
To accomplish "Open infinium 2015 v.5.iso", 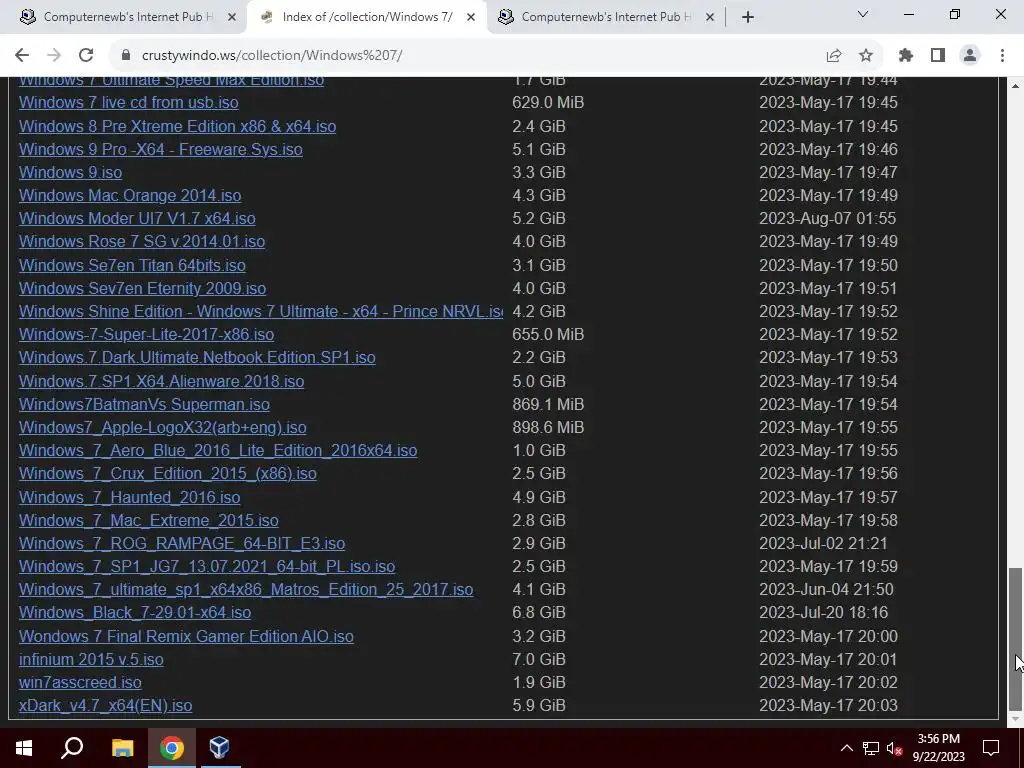I will pyautogui.click(x=91, y=660).
